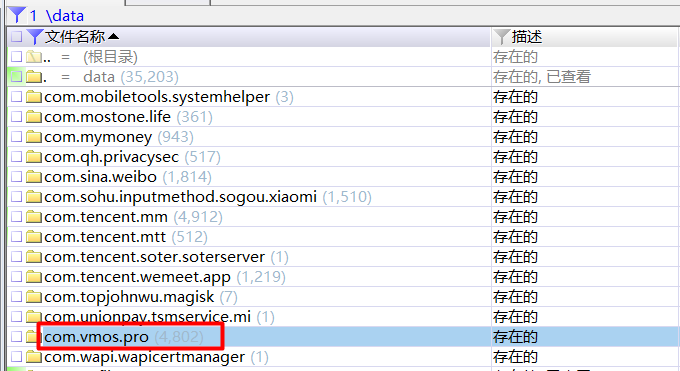The width and height of the screenshot is (680, 371).
Task: Check the box for com.sohu.inputmethod.sogou.xiaomi
Action: pyautogui.click(x=16, y=197)
